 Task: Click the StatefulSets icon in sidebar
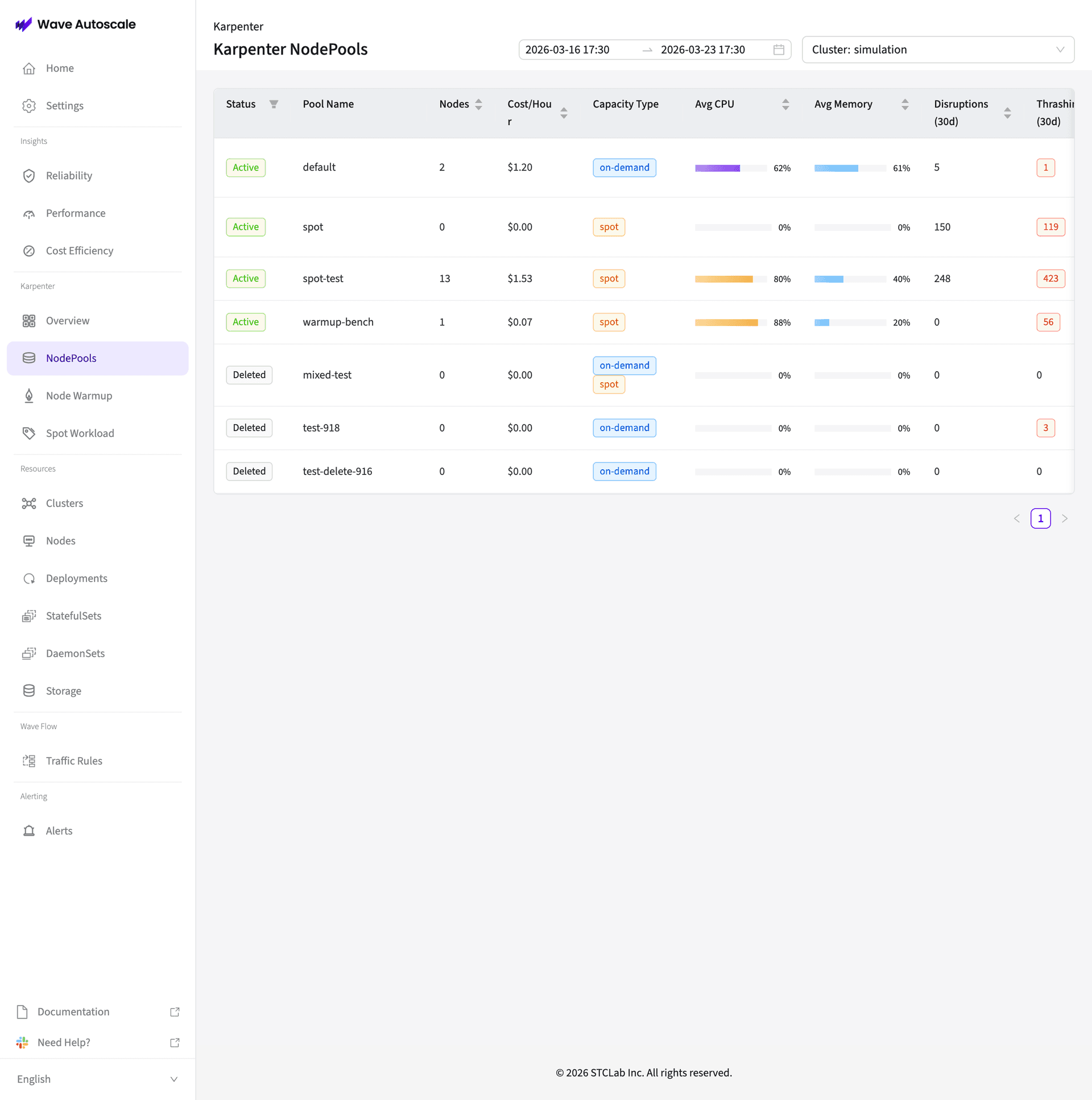coord(29,616)
